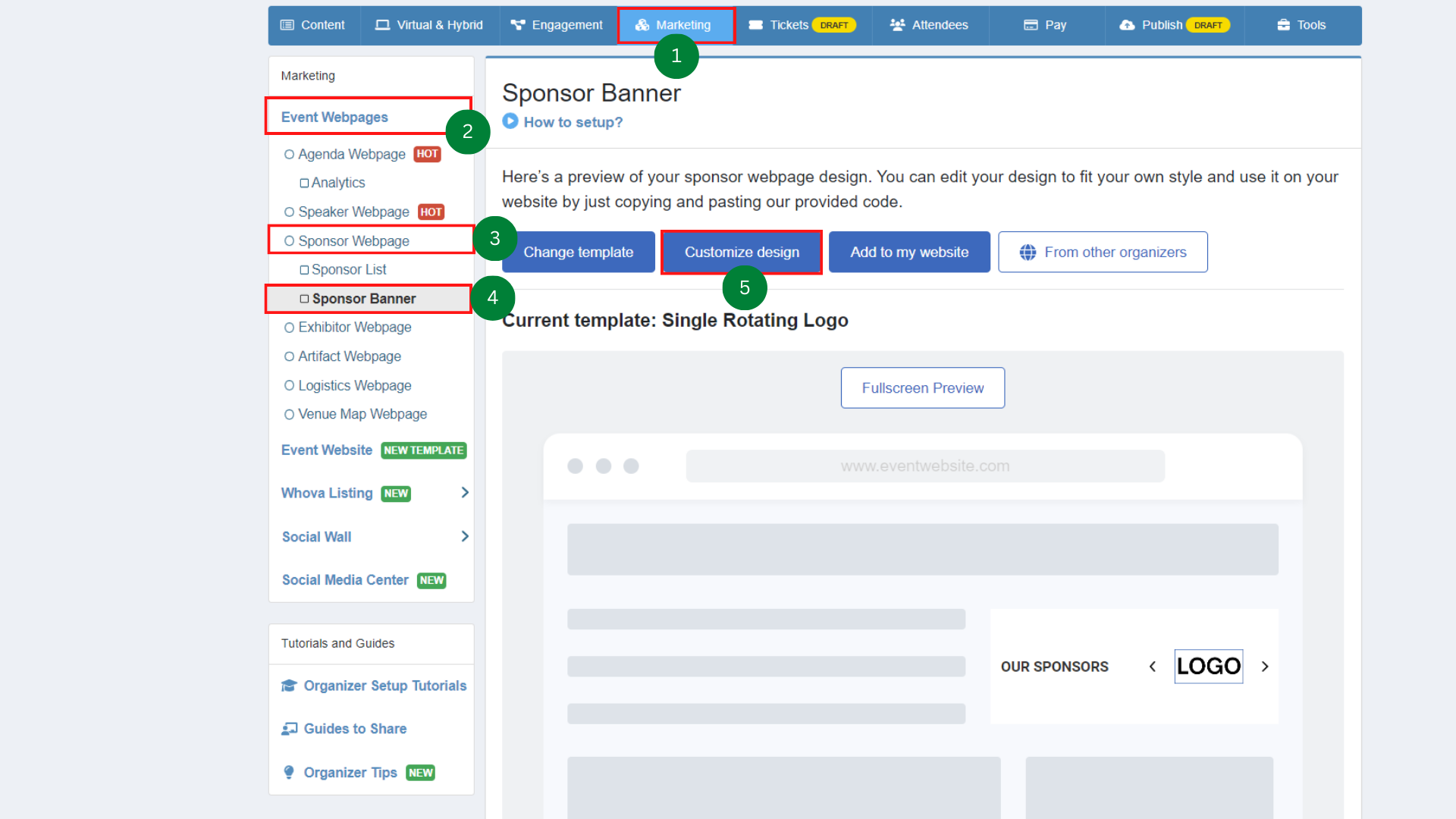Image resolution: width=1456 pixels, height=819 pixels.
Task: Check the Sponsor List checkbox
Action: click(x=306, y=269)
